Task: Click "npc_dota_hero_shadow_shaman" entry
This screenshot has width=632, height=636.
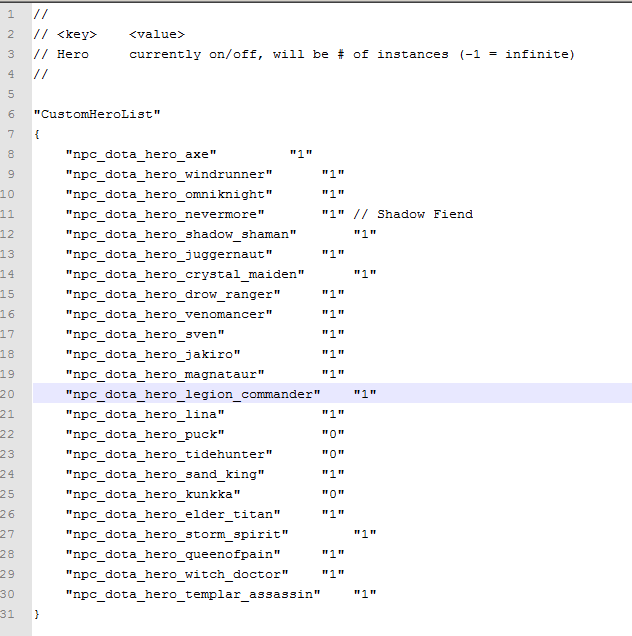Action: click(x=181, y=234)
